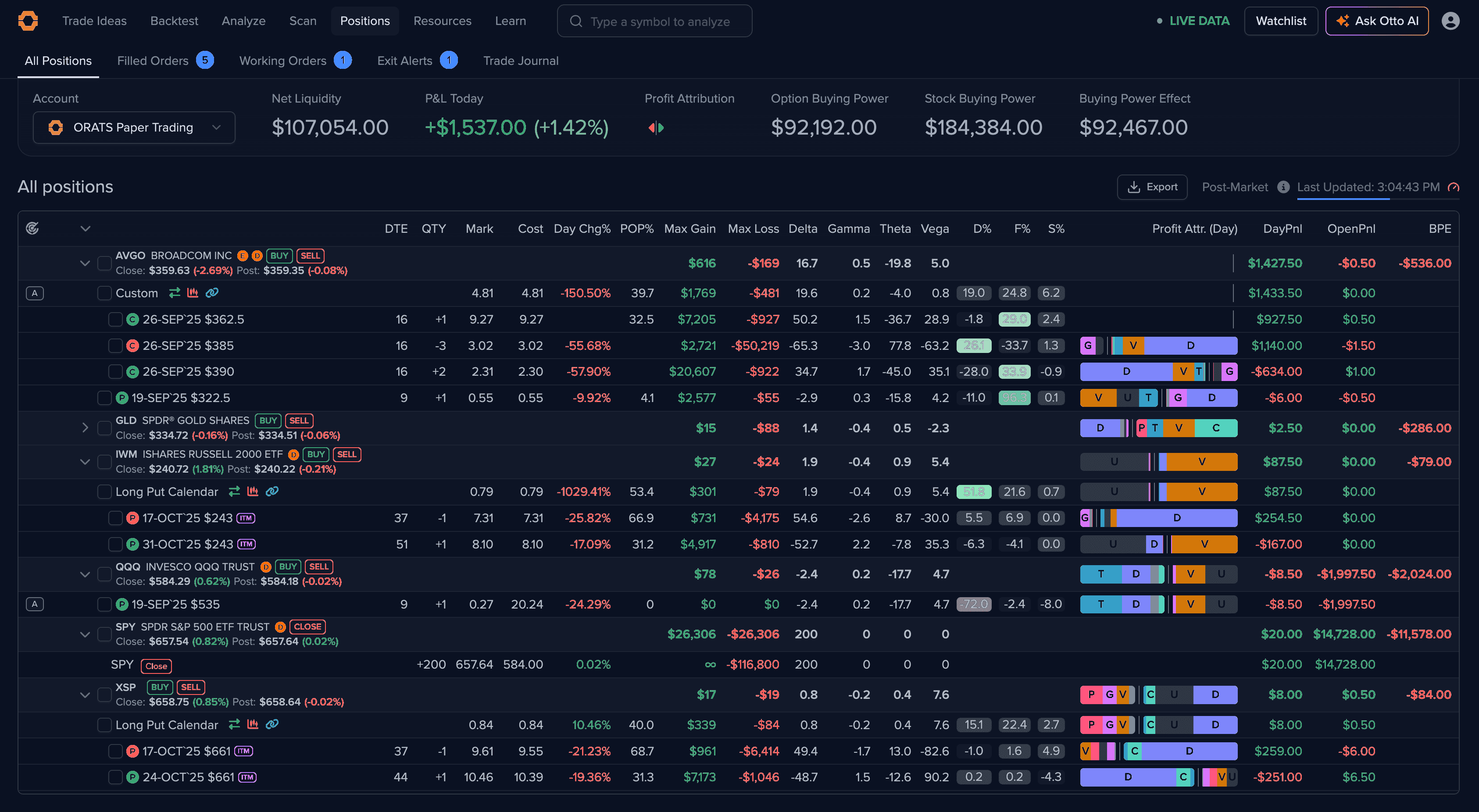1479x812 pixels.
Task: Open the Trade Ideas menu
Action: click(94, 21)
